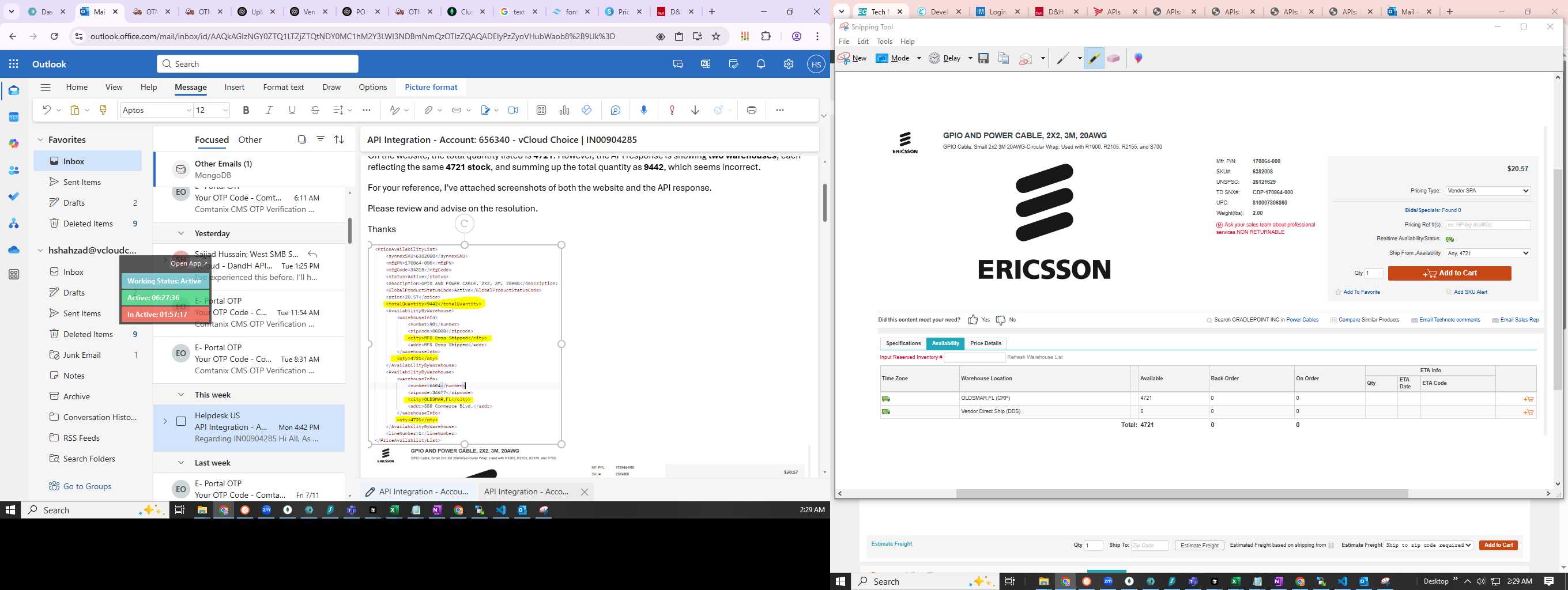Image resolution: width=1568 pixels, height=590 pixels.
Task: Open People from Outlook left rail
Action: [13, 171]
